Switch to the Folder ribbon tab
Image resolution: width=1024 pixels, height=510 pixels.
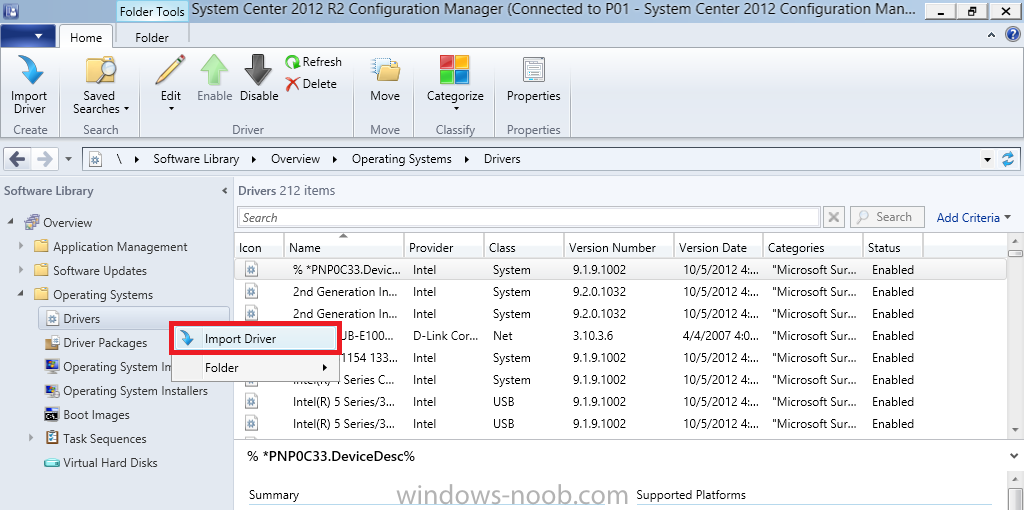[x=152, y=37]
